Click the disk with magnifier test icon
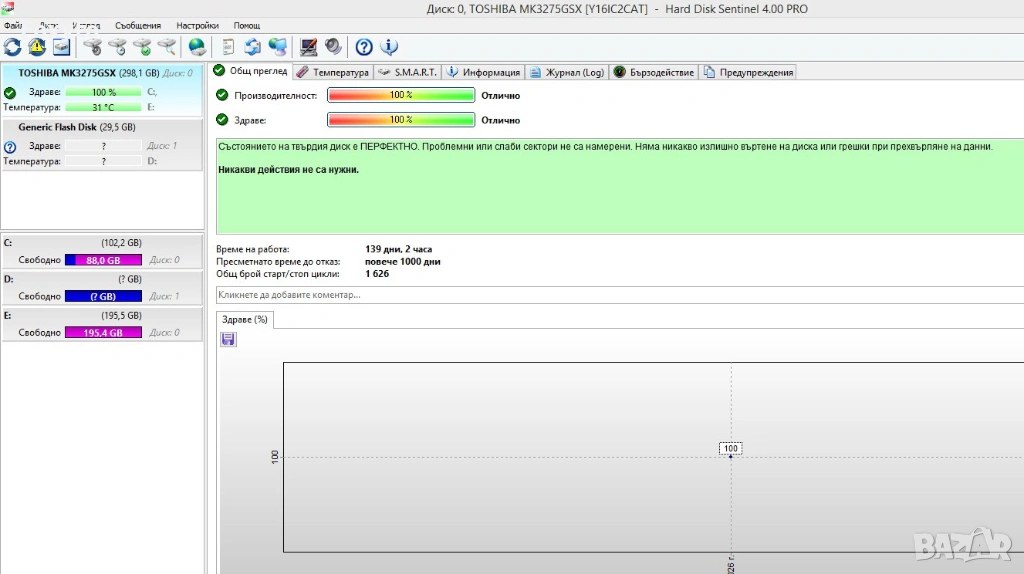The image size is (1024, 574). tap(166, 47)
